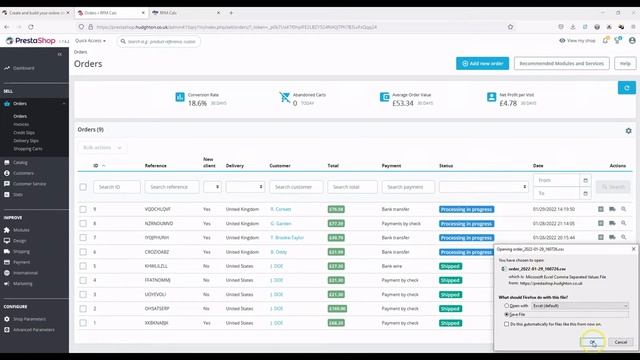Open Shopping Carts submenu item
Viewport: 640px width, 360px height.
pos(28,149)
